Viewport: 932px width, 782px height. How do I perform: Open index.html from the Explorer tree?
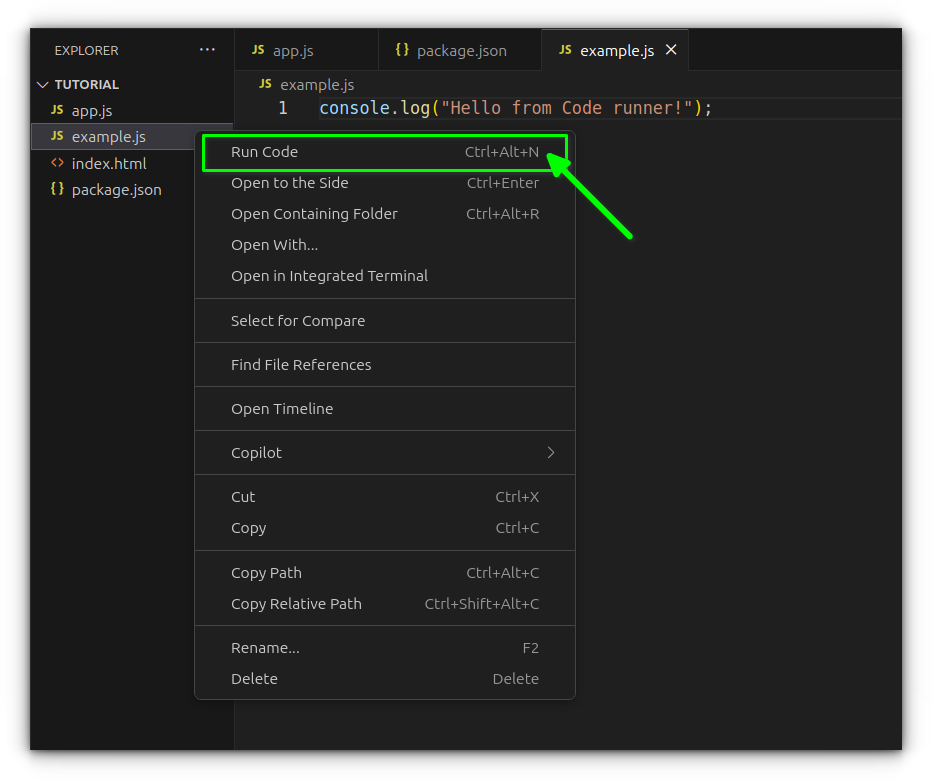tap(109, 163)
